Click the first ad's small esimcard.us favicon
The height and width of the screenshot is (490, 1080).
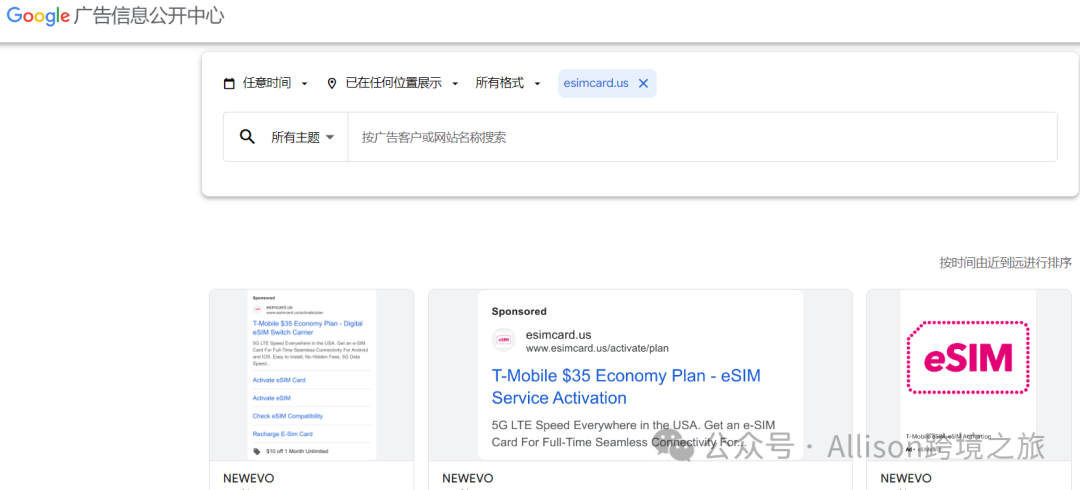click(x=257, y=309)
